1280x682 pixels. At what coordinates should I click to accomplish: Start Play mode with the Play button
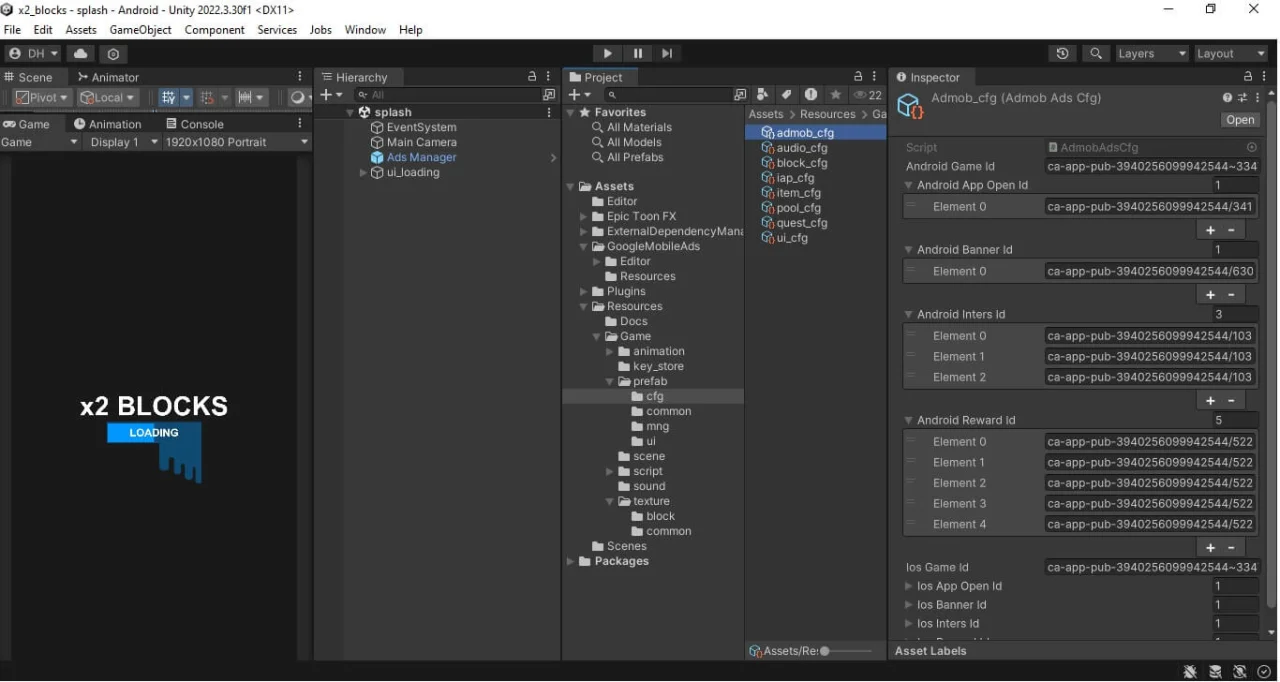(x=607, y=54)
